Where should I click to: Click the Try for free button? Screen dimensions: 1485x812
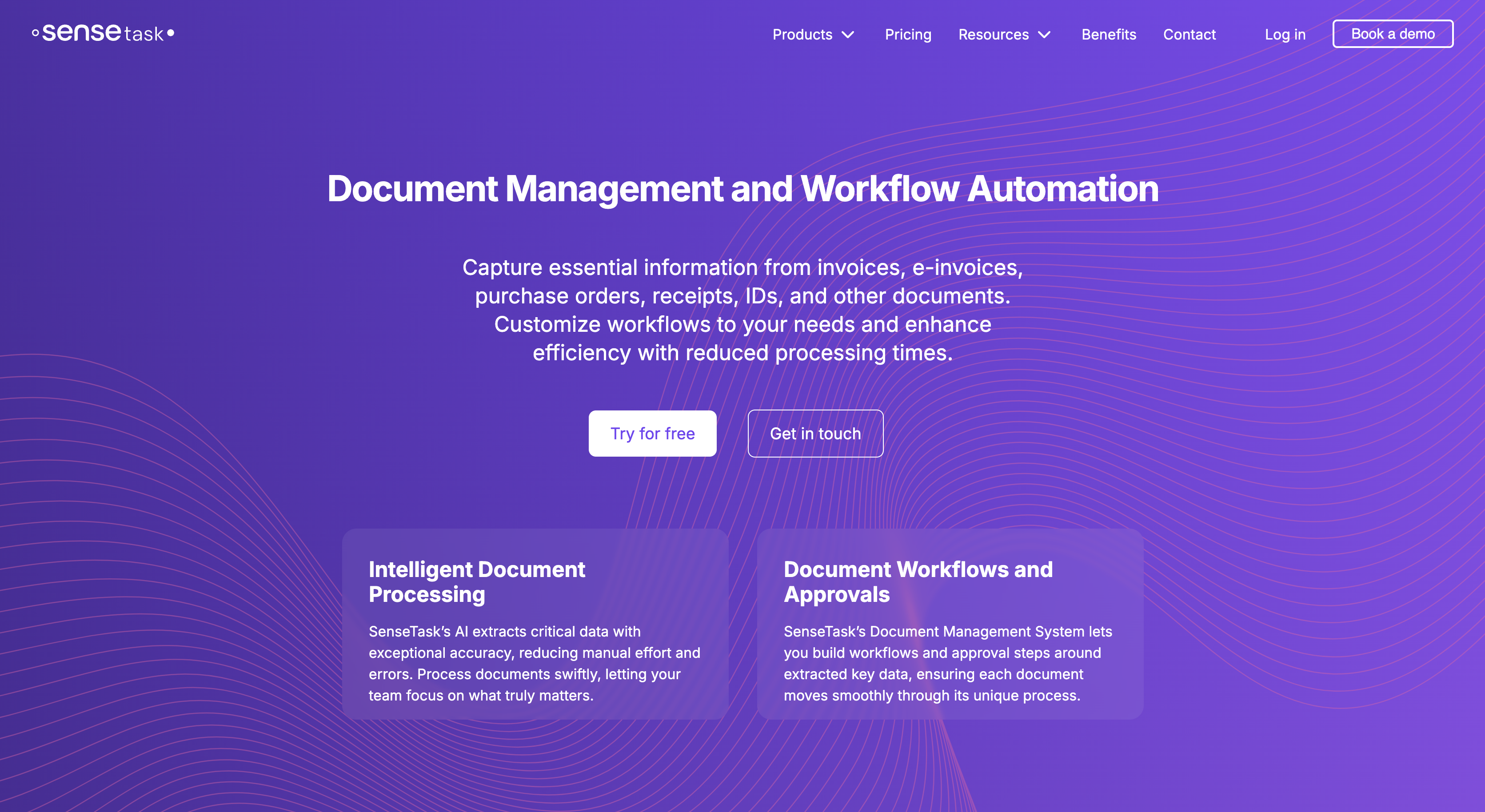653,434
